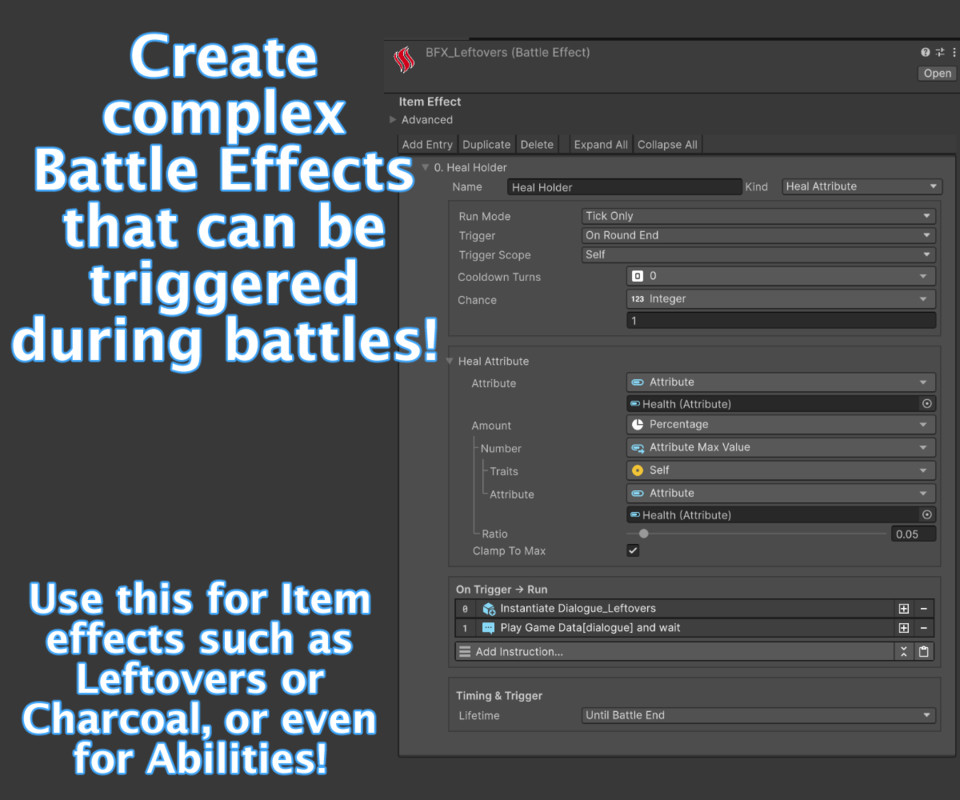Click the Name field Heal Holder
This screenshot has width=960, height=800.
[x=624, y=187]
